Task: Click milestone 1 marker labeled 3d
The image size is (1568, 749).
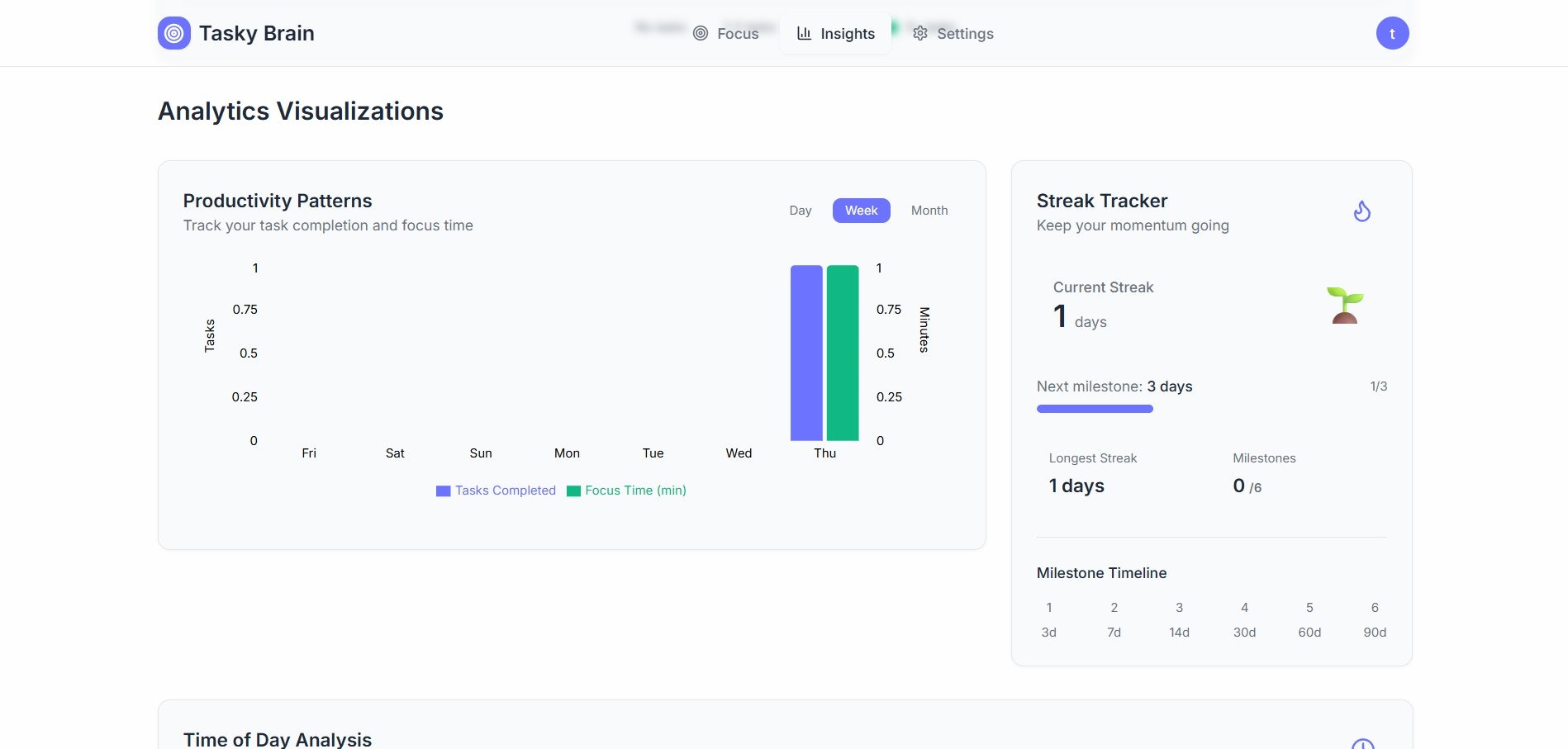Action: point(1049,619)
